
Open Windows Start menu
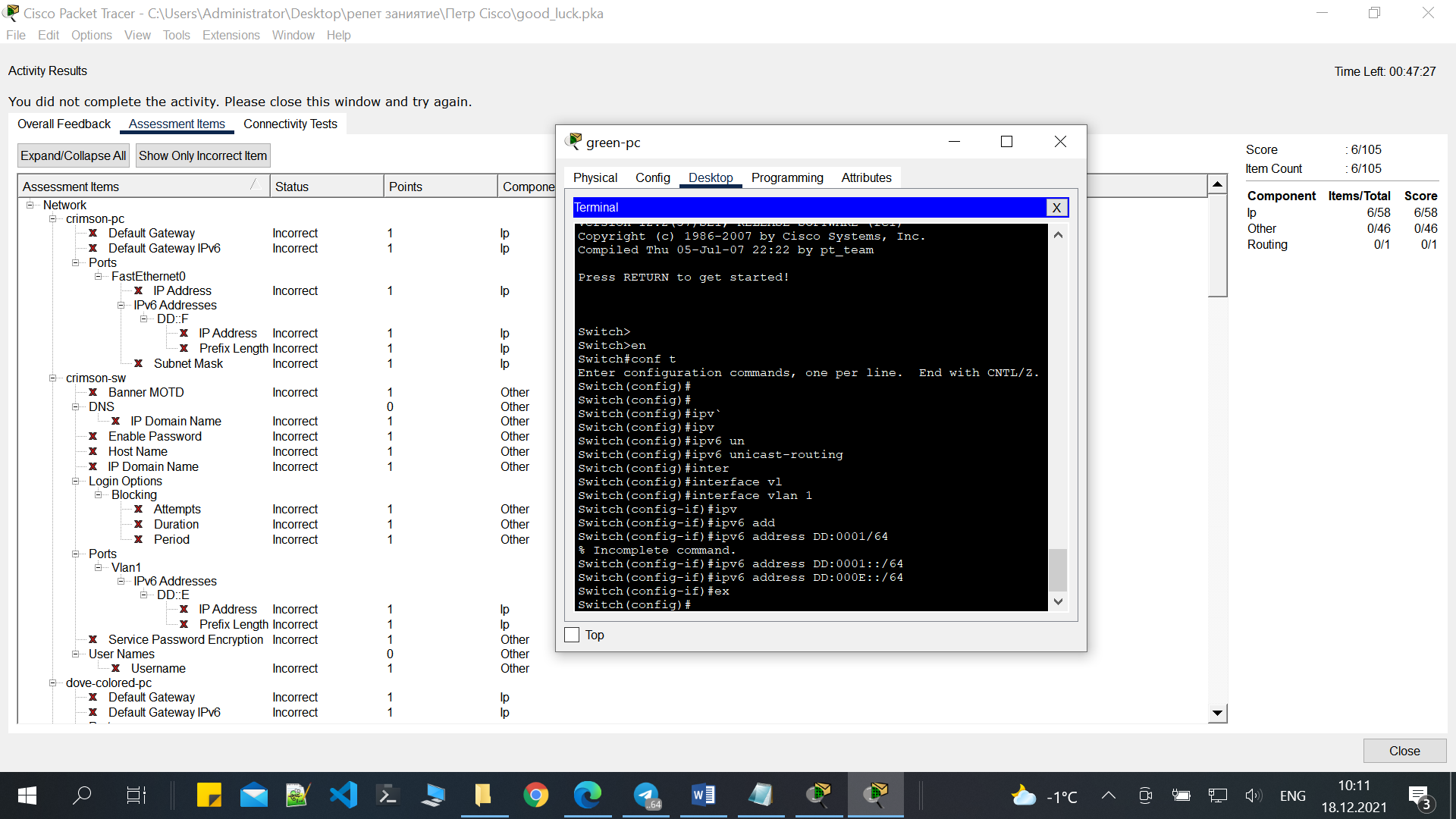coord(27,795)
